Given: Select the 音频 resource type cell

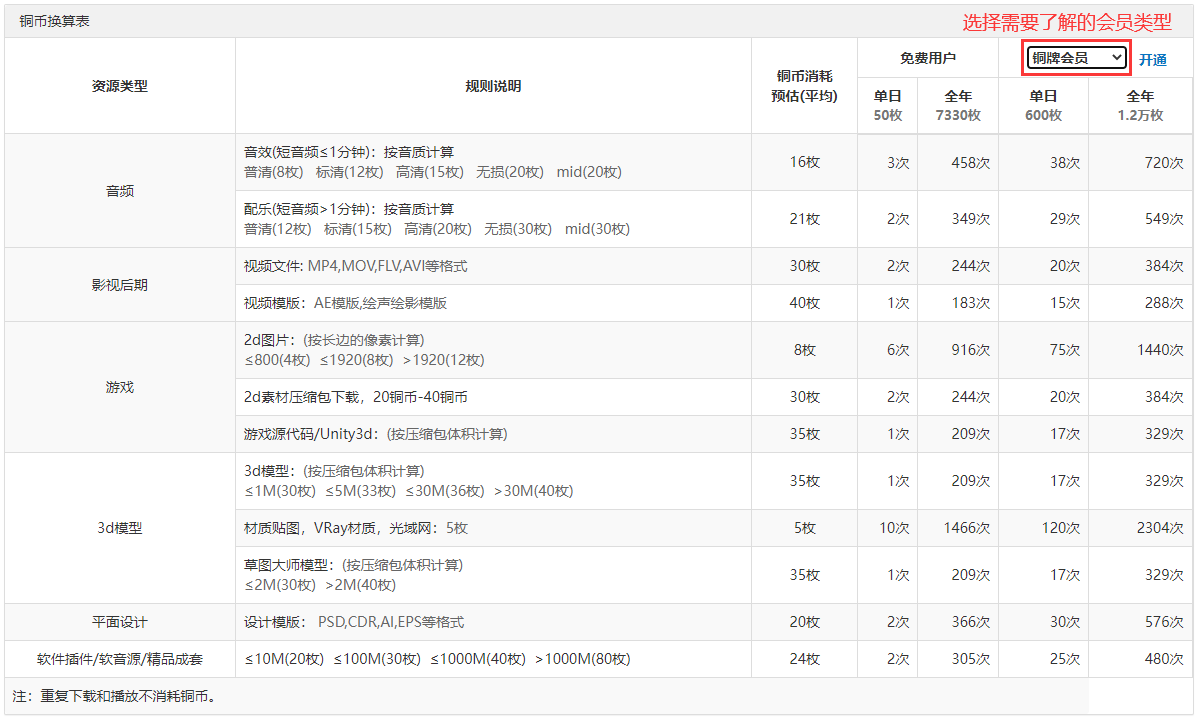Looking at the screenshot, I should (x=120, y=191).
